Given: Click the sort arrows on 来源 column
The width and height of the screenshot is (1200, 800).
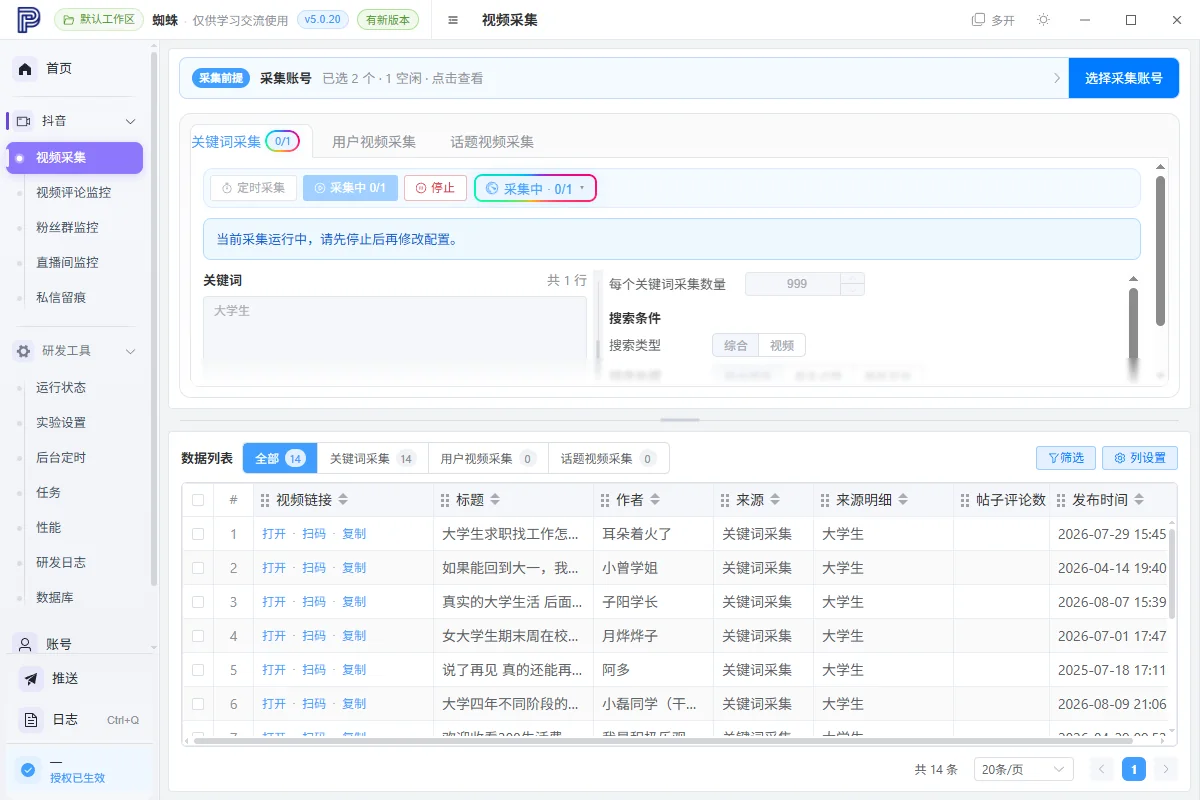Looking at the screenshot, I should point(775,500).
